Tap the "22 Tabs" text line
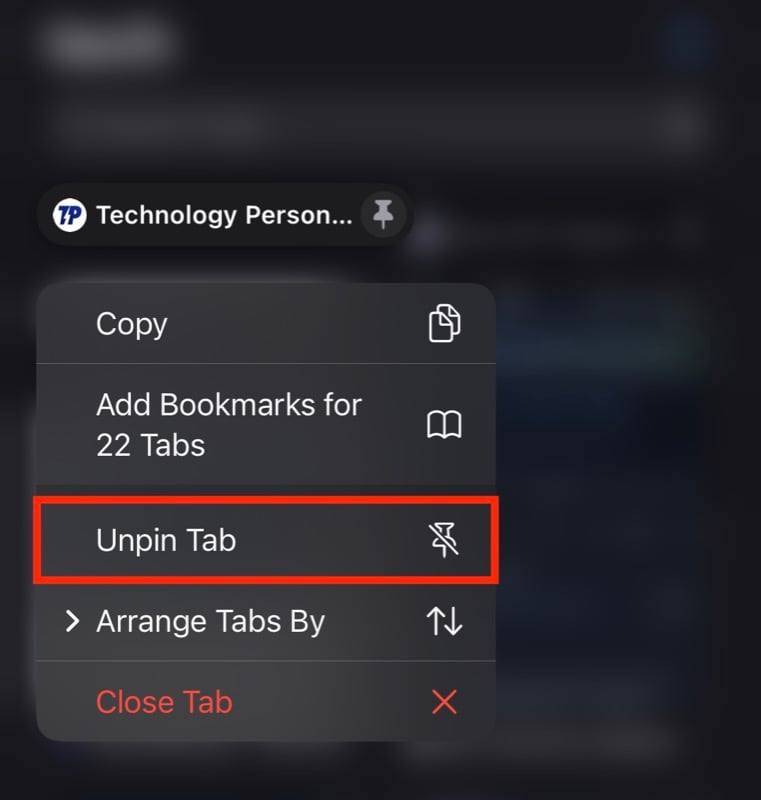 [150, 445]
